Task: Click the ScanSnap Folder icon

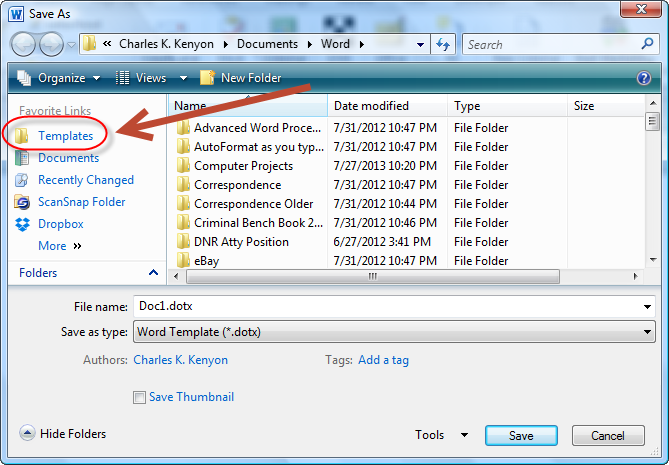Action: [x=22, y=202]
